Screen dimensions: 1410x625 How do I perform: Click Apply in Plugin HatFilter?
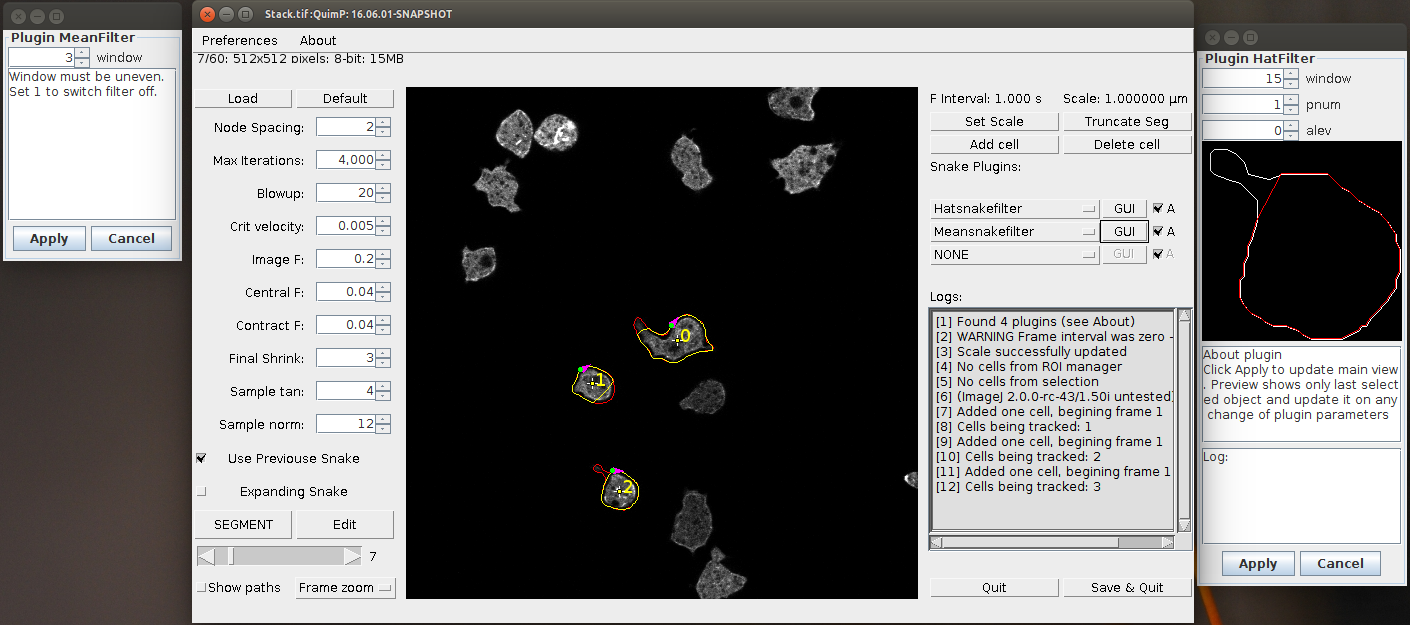1257,564
